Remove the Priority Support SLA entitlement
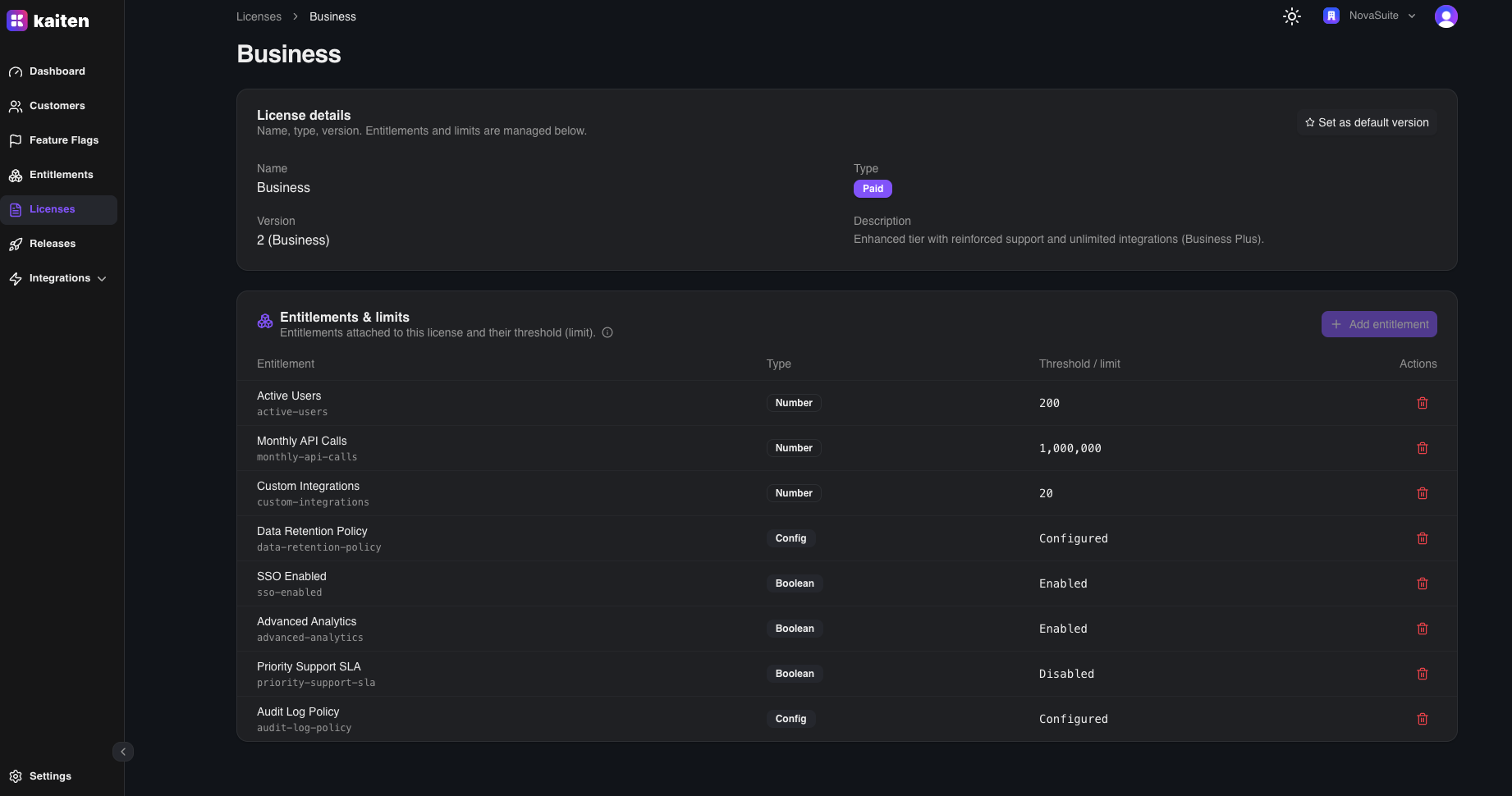Screen dimensions: 1512x796 (x=1422, y=674)
